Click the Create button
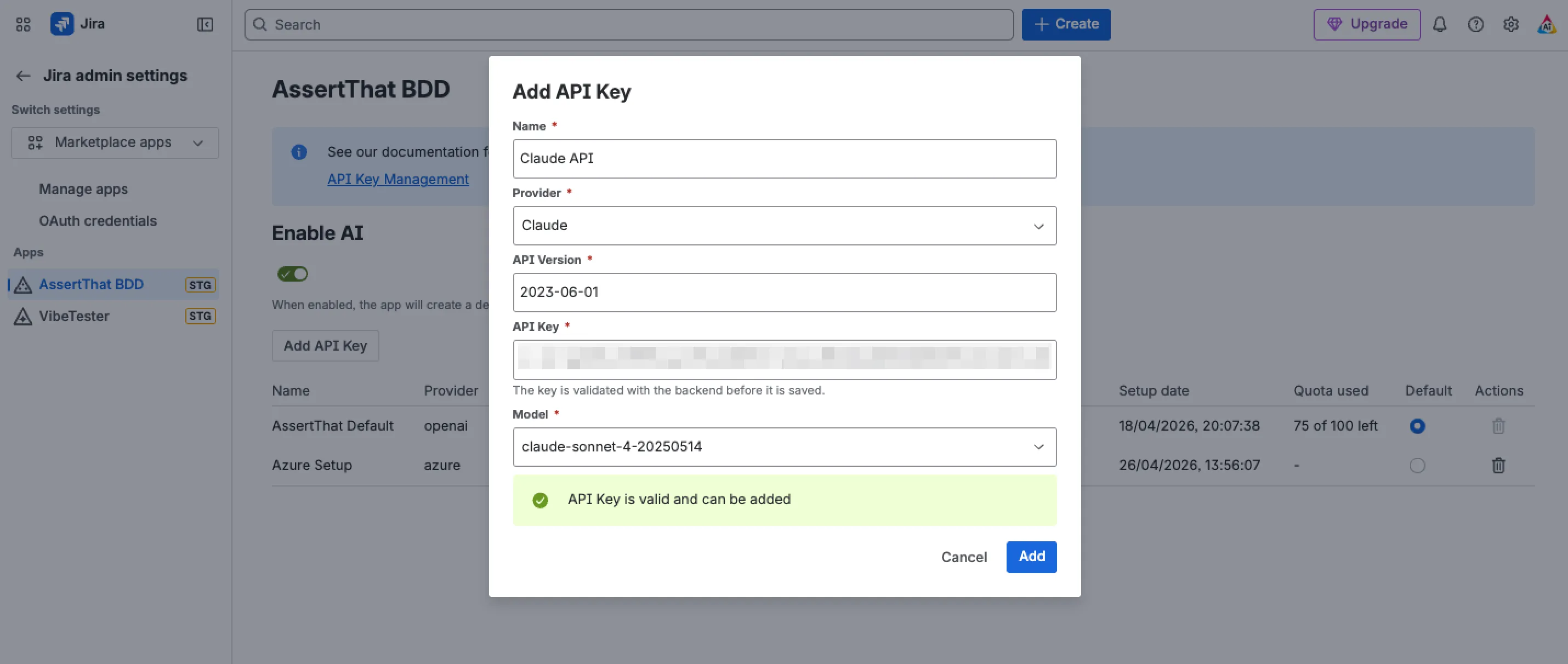 (1066, 24)
